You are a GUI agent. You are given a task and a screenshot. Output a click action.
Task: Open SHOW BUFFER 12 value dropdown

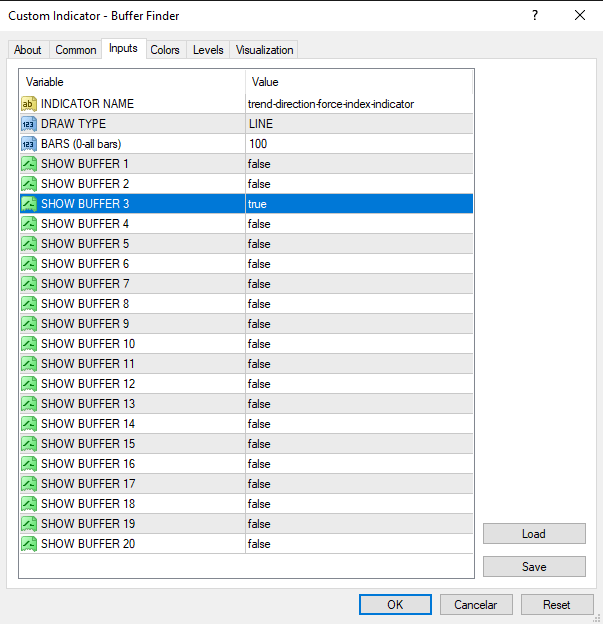click(x=358, y=384)
